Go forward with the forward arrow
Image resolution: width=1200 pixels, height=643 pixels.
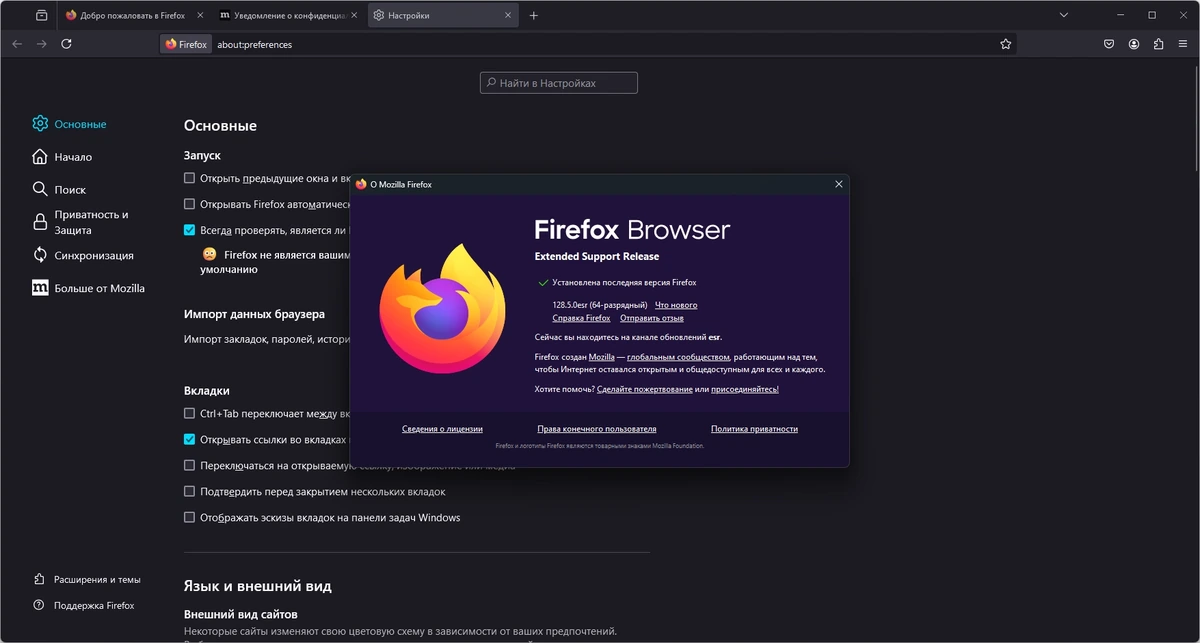[42, 44]
